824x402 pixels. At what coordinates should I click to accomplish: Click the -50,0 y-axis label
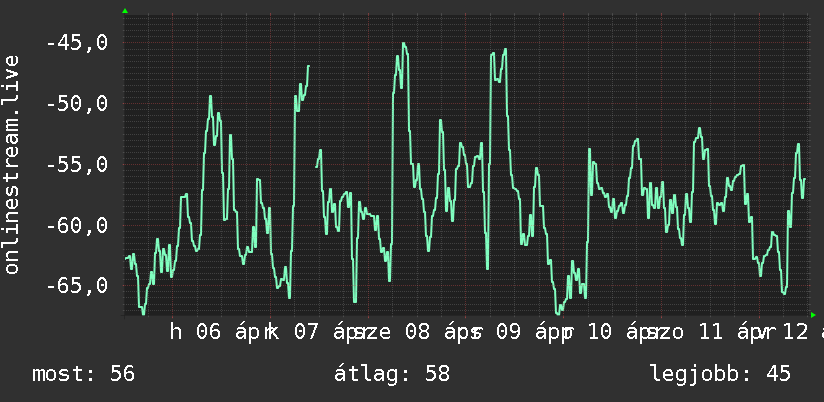[x=77, y=104]
